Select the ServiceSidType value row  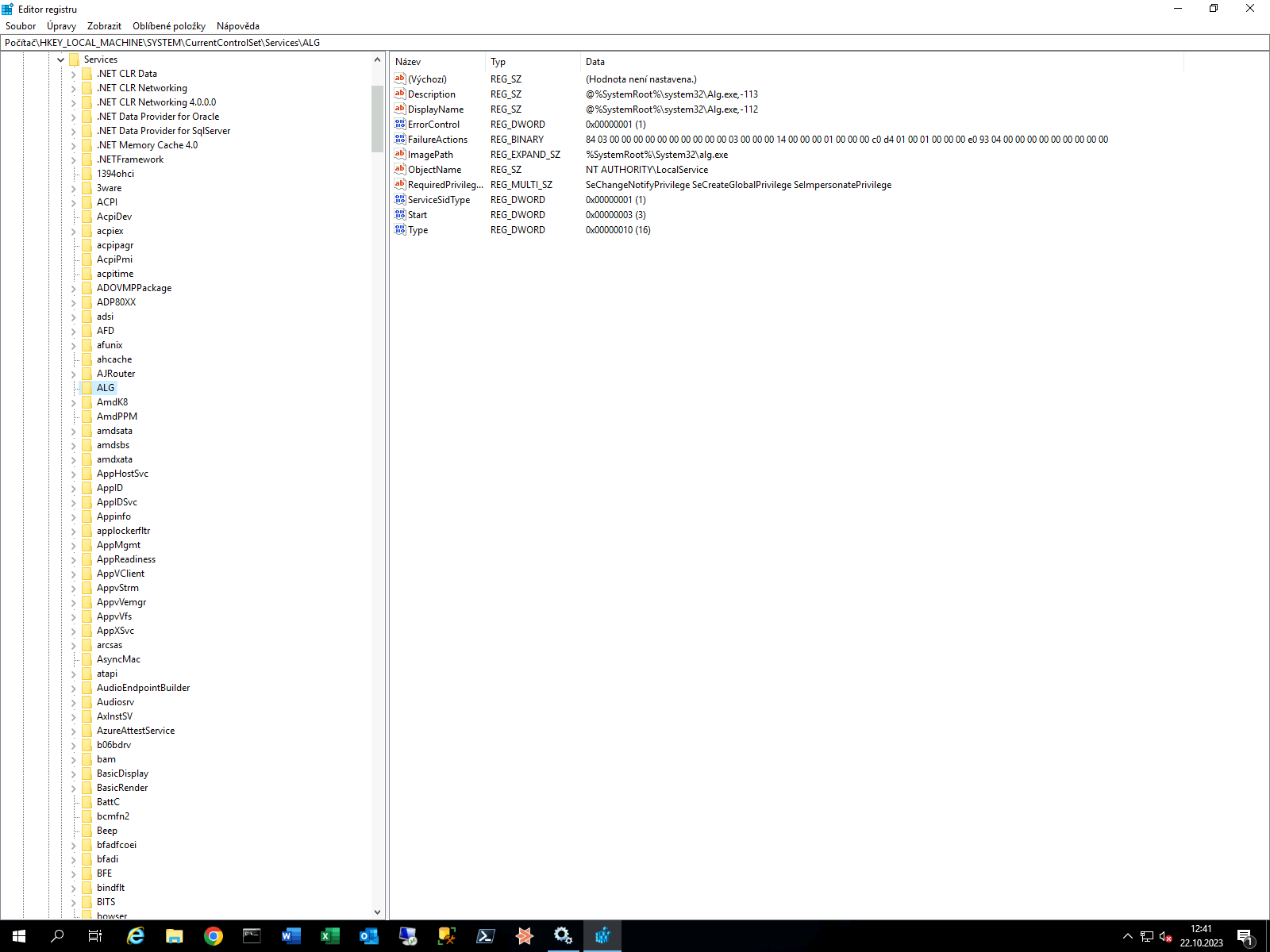pos(438,200)
